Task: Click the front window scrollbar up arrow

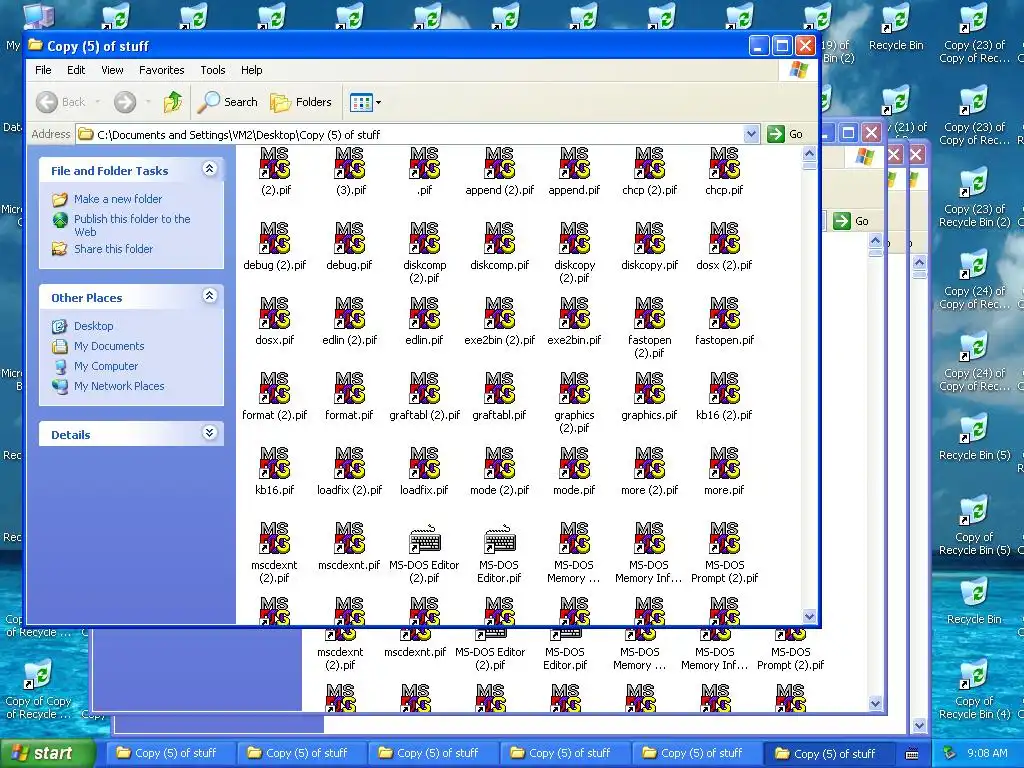Action: 809,154
